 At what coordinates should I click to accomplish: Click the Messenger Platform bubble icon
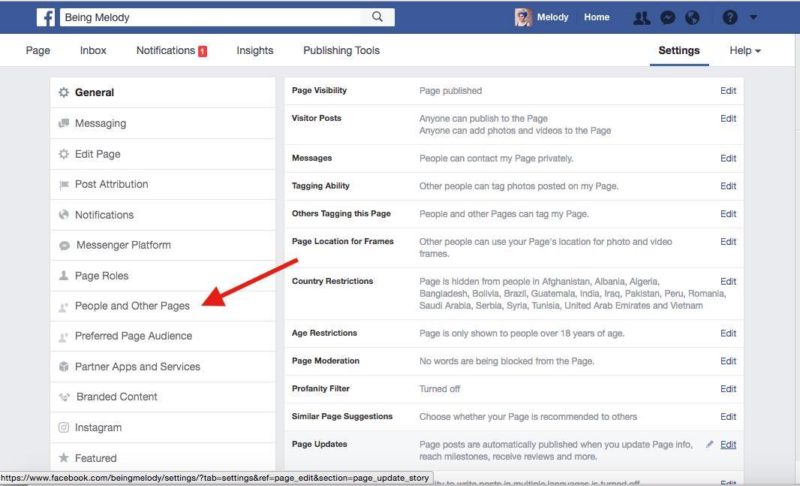click(64, 246)
